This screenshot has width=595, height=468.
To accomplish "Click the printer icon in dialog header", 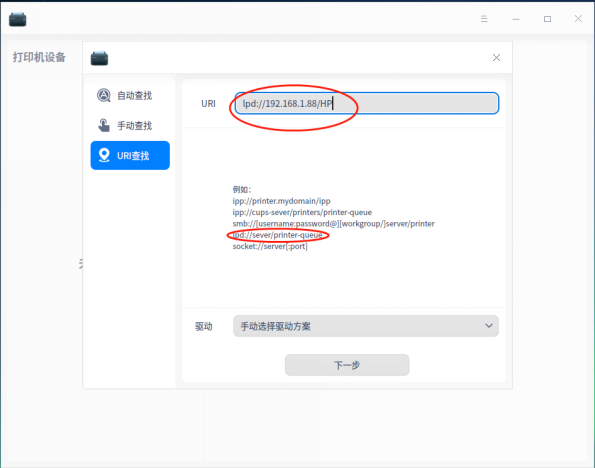I will [x=99, y=58].
